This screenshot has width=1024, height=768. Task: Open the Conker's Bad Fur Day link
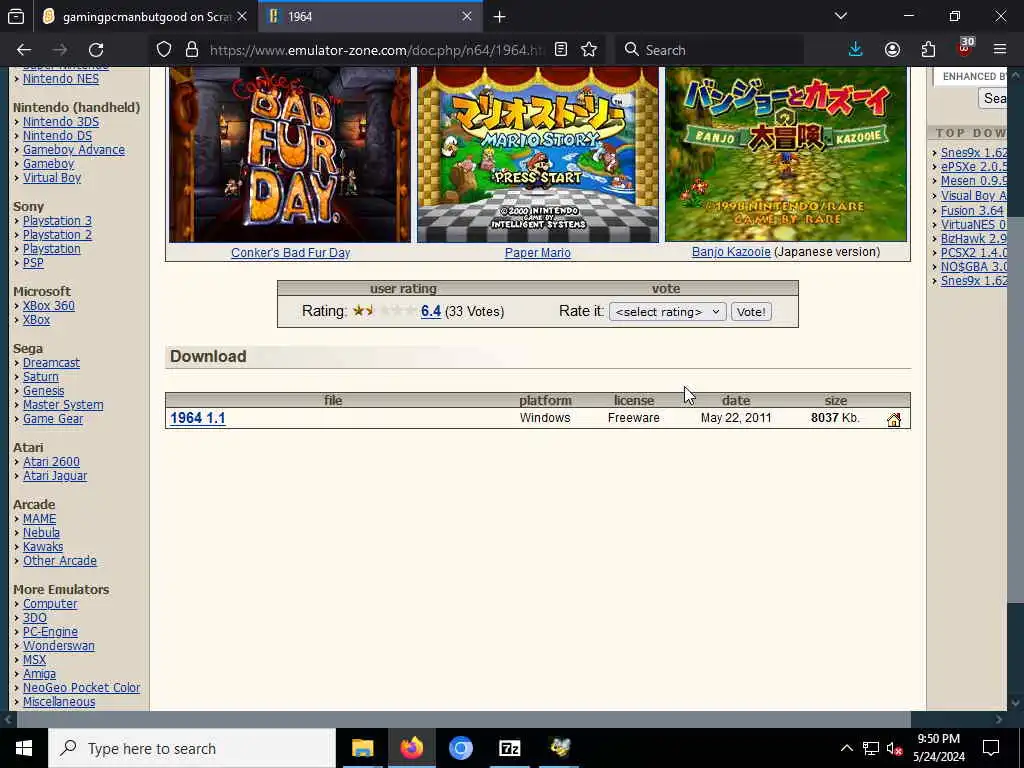click(x=291, y=253)
